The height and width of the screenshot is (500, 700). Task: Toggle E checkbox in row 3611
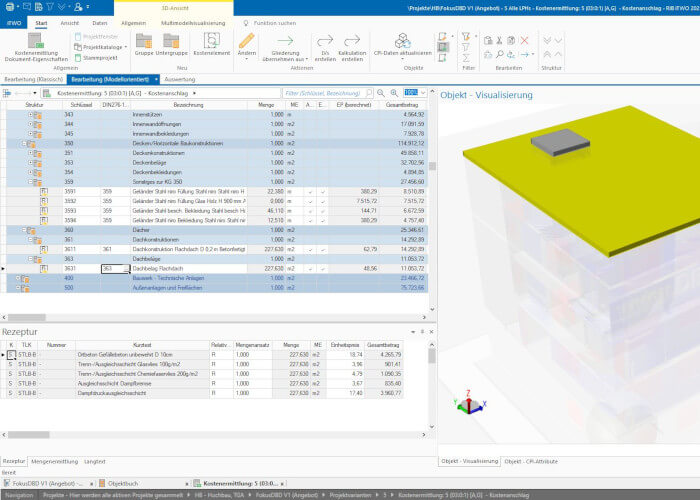323,250
